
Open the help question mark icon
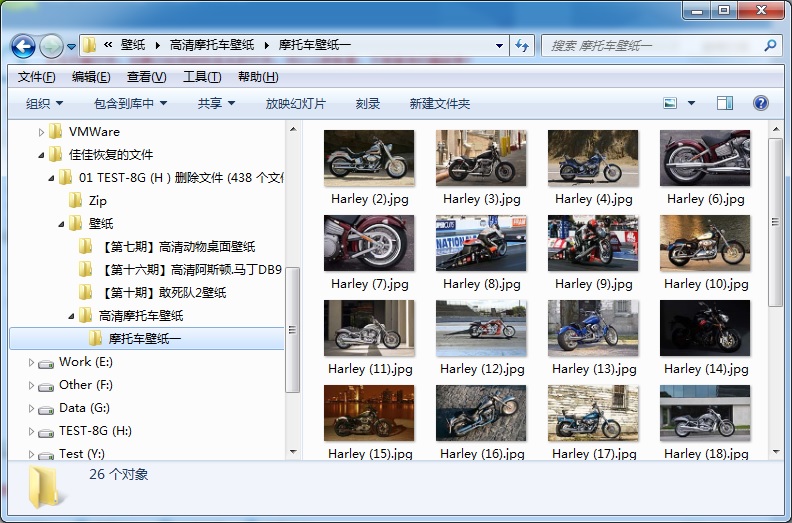760,103
